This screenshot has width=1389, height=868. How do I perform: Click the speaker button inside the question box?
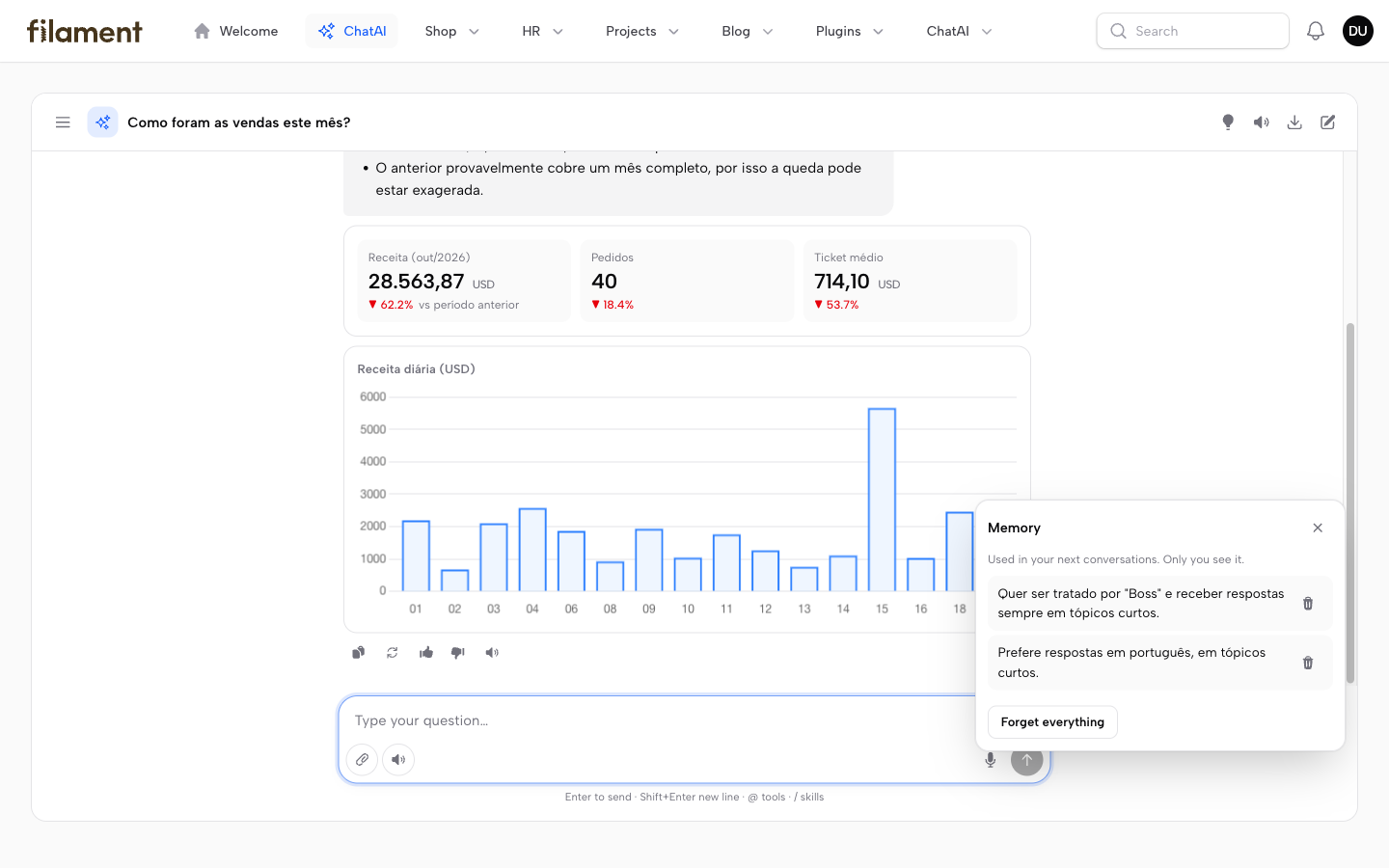coord(398,760)
